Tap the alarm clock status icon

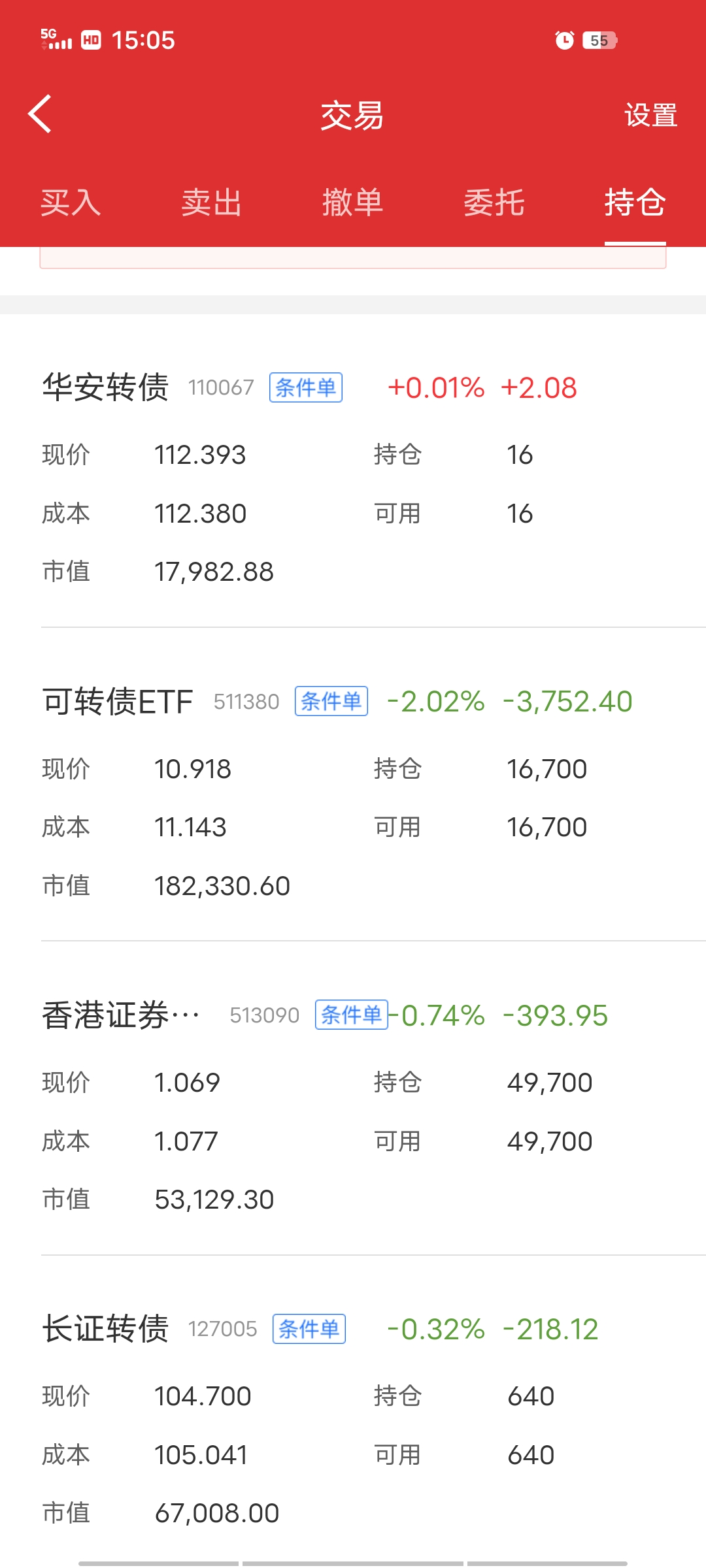[564, 41]
